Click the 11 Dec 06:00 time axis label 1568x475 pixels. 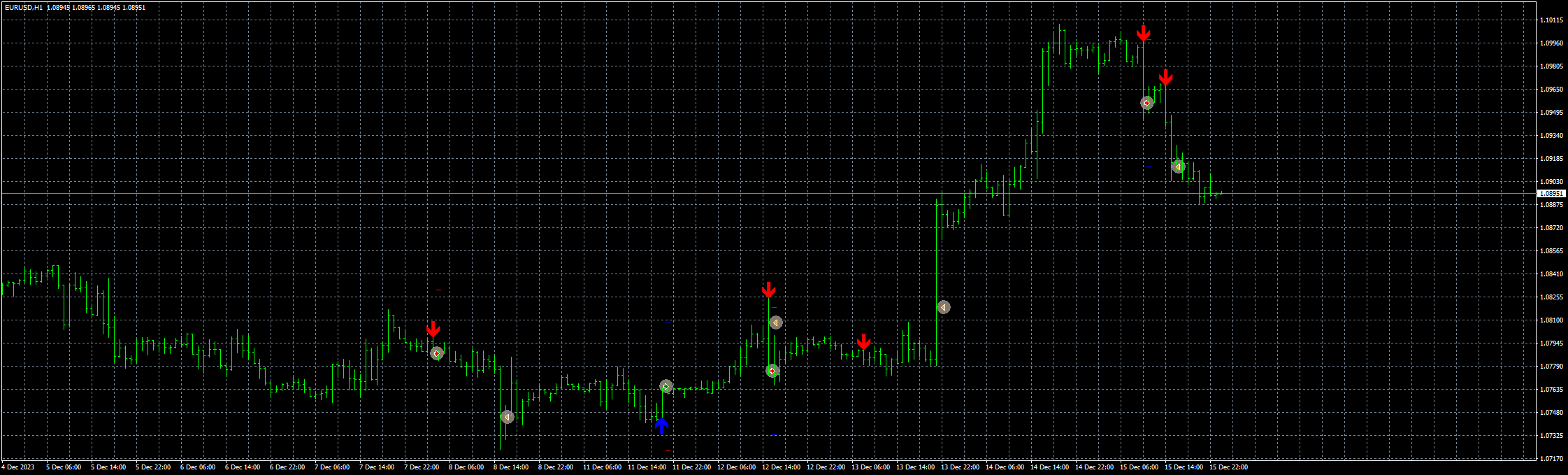pos(602,467)
